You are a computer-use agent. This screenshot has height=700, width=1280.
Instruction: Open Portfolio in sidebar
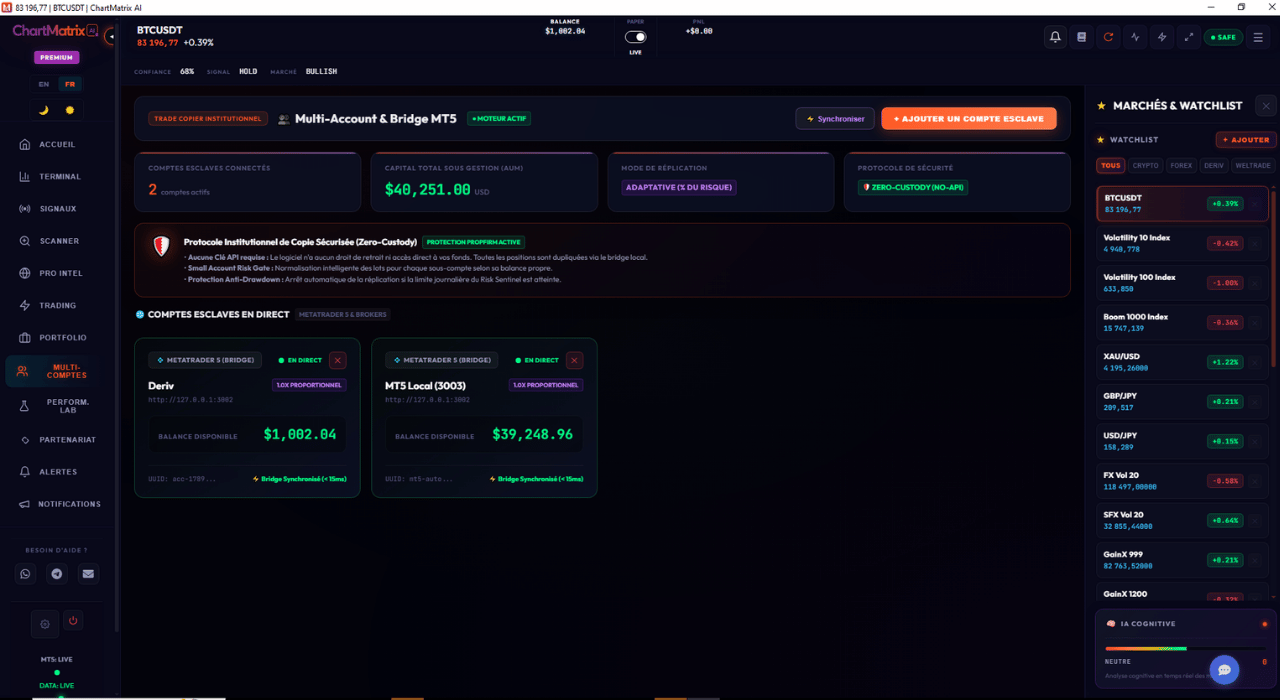click(57, 338)
